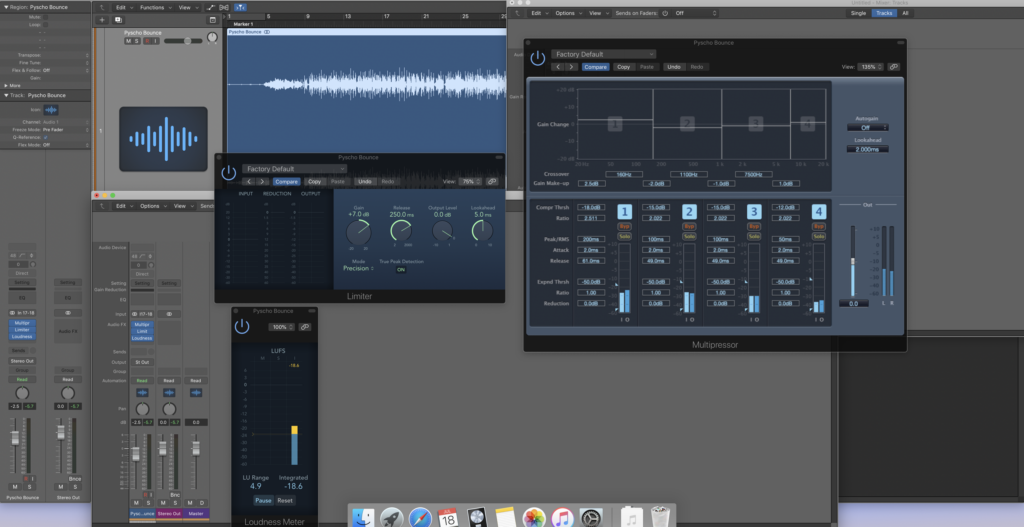Solo band 2 in Multipressor
Screen dimensions: 1024x527
point(689,236)
